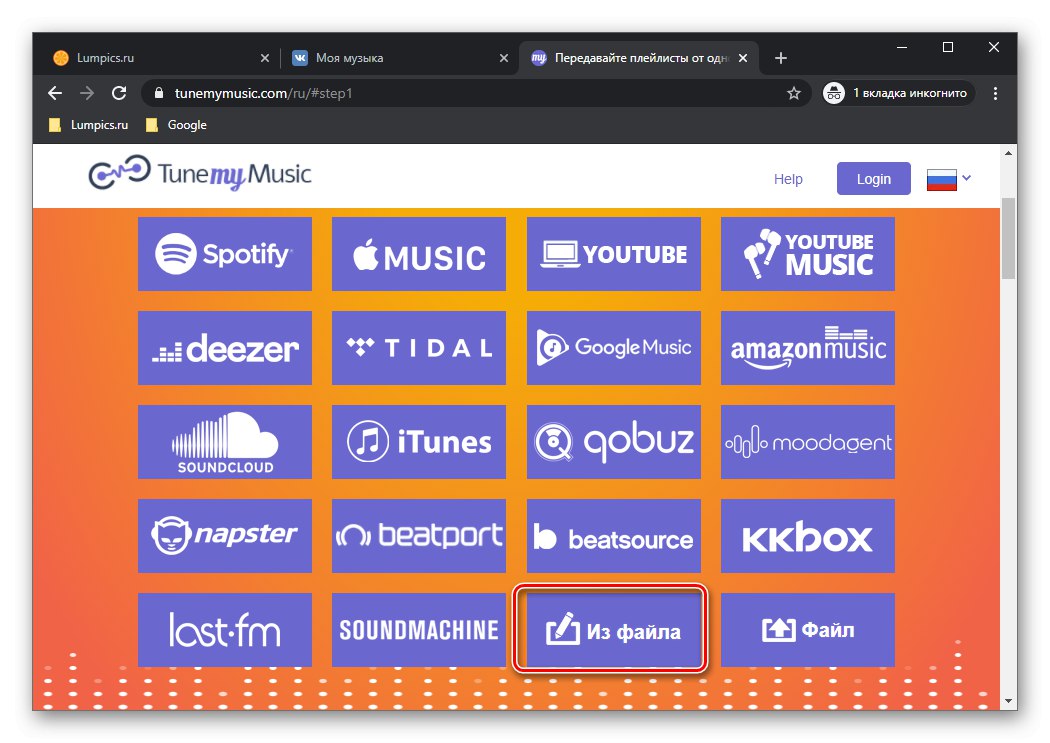Go forward with the browser arrow
This screenshot has width=1050, height=743.
tap(87, 93)
